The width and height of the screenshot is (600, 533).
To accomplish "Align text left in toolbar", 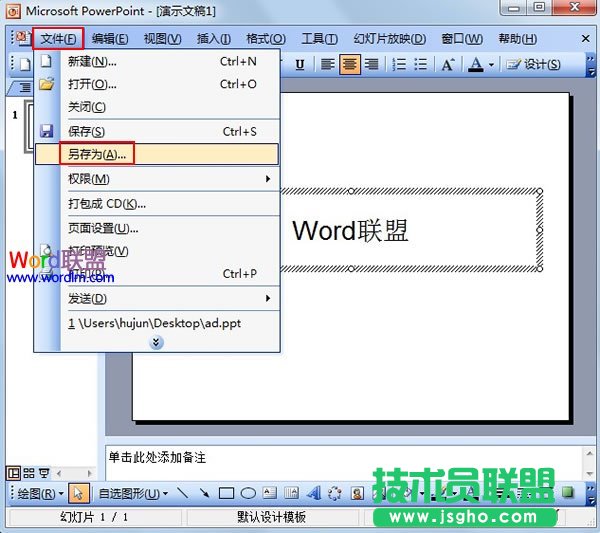I will click(327, 64).
